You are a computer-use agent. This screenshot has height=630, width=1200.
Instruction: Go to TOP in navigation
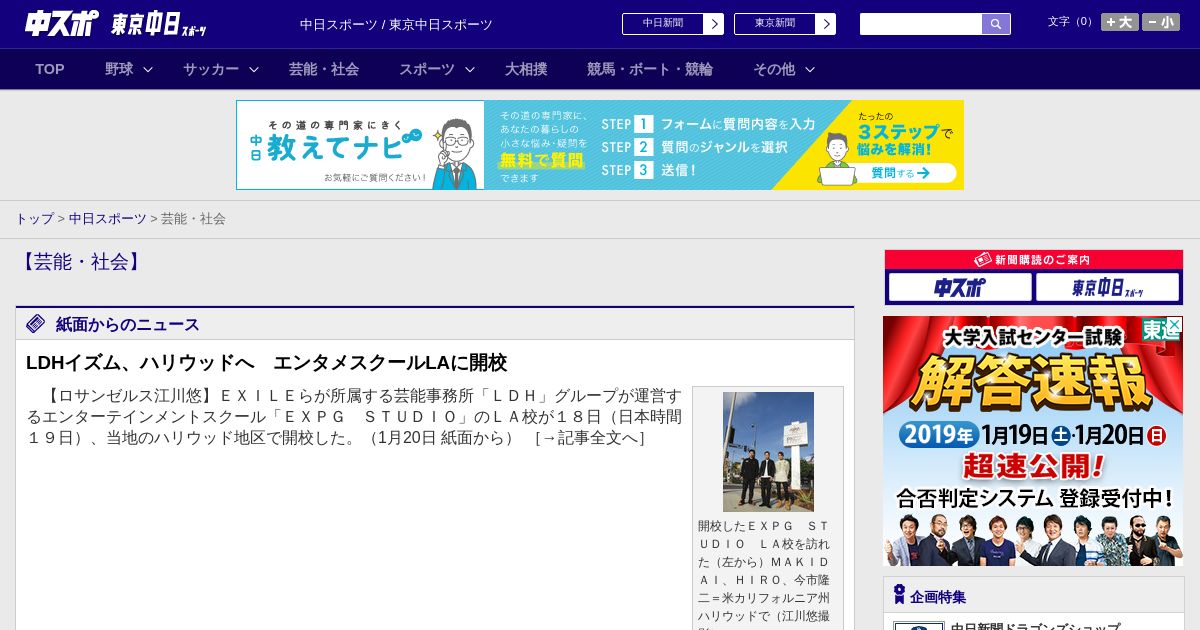coord(50,69)
